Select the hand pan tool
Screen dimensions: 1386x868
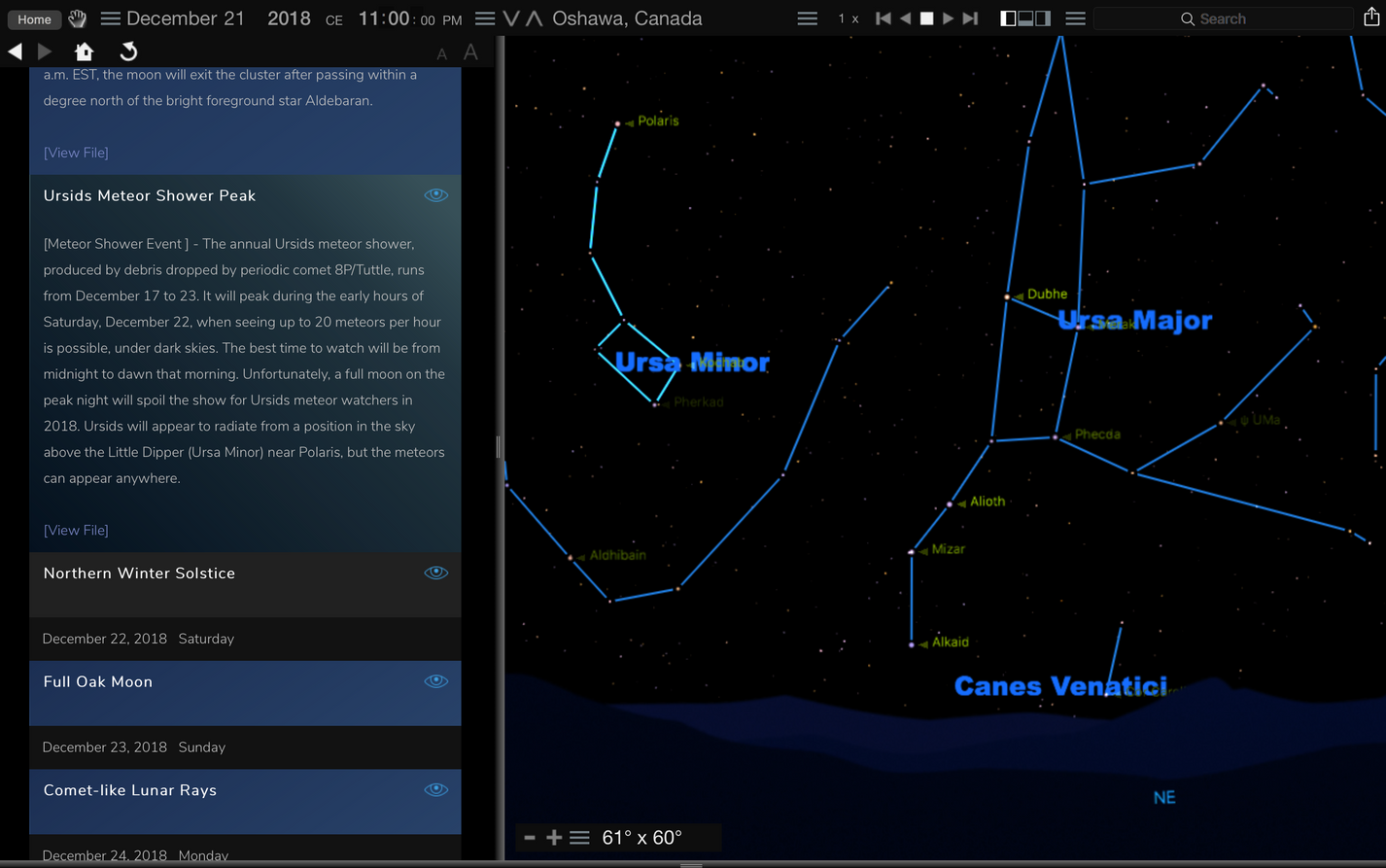click(77, 17)
